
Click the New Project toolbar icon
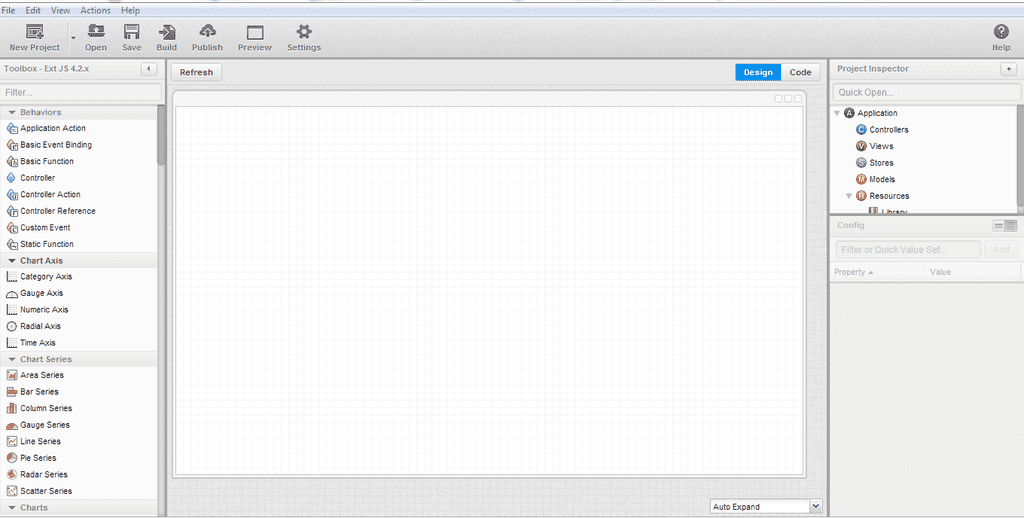[x=35, y=31]
